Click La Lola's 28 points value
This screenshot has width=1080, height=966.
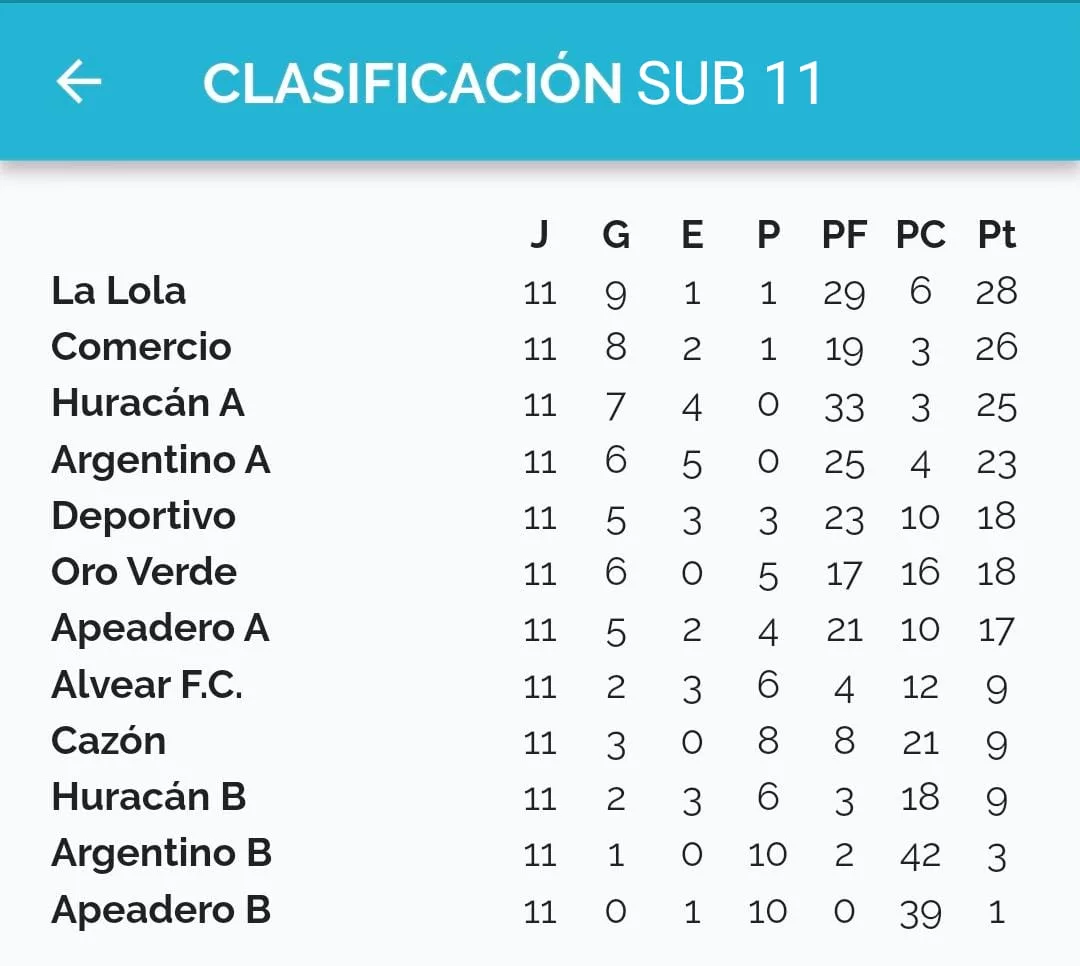(996, 291)
